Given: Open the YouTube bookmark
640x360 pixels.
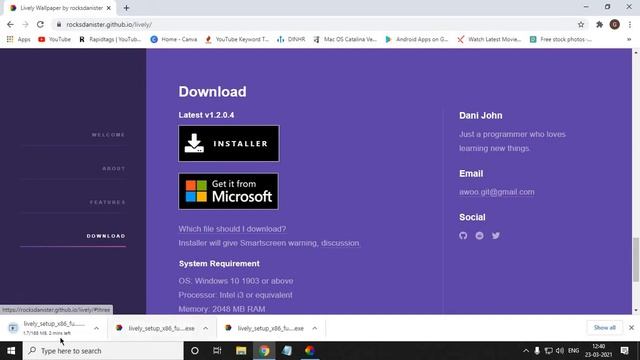Looking at the screenshot, I should click(54, 39).
